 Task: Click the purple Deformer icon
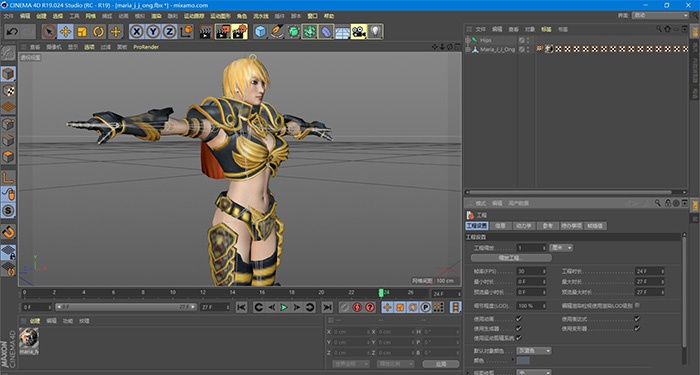326,32
